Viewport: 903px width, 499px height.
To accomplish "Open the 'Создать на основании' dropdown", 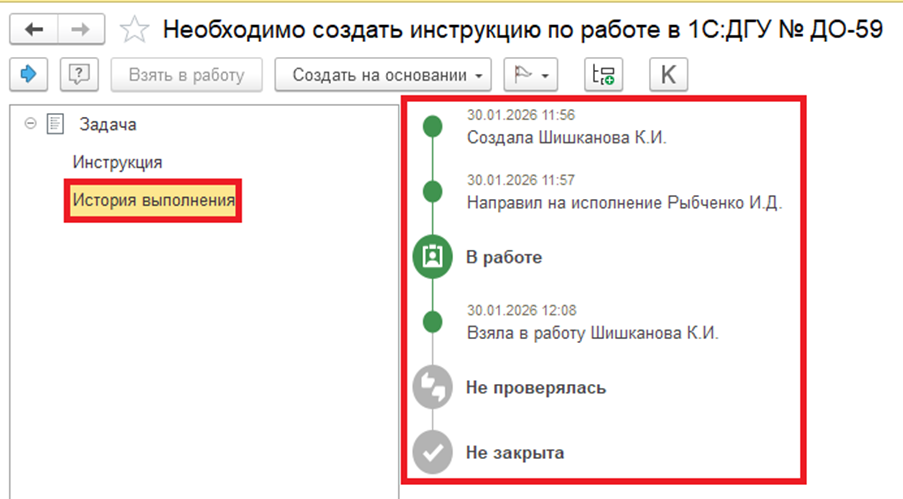I will (384, 75).
